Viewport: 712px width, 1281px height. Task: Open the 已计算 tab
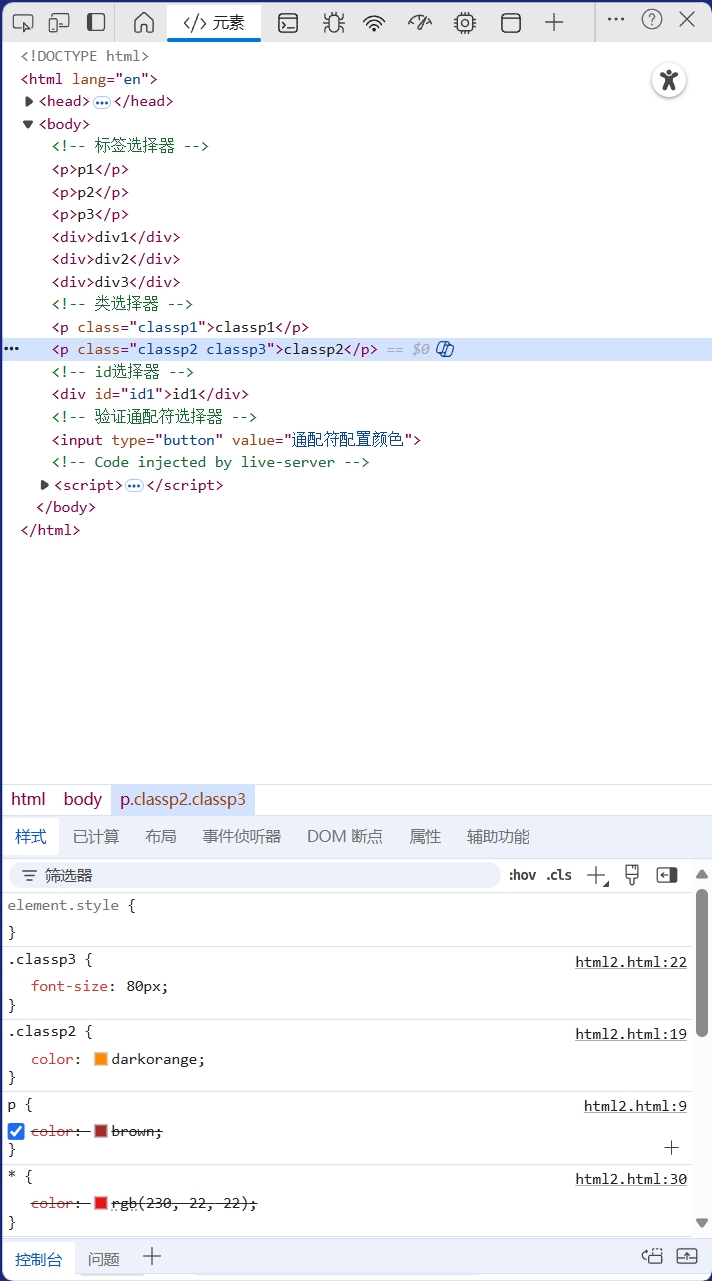click(96, 837)
